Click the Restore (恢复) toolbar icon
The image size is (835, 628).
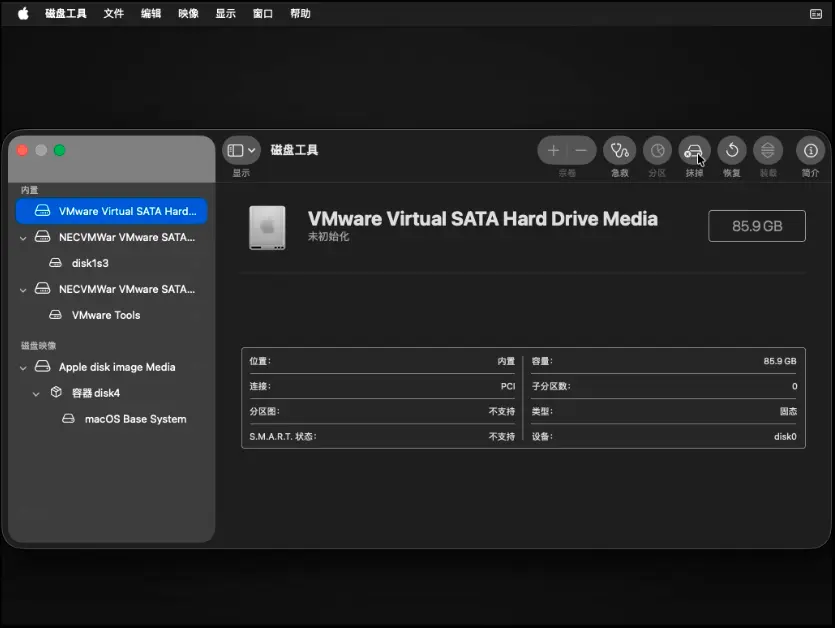pos(732,151)
